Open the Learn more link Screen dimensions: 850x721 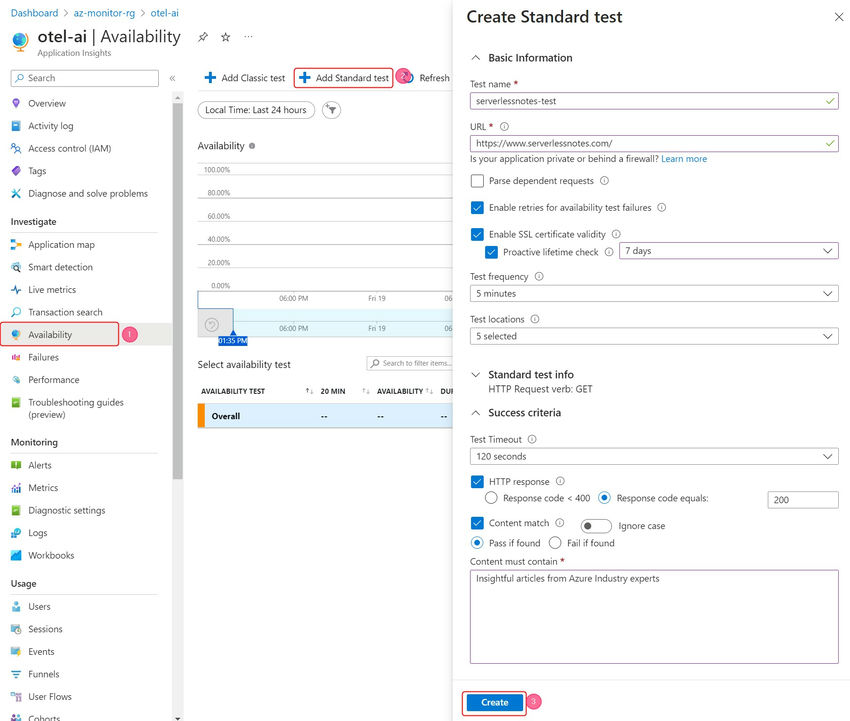[684, 159]
